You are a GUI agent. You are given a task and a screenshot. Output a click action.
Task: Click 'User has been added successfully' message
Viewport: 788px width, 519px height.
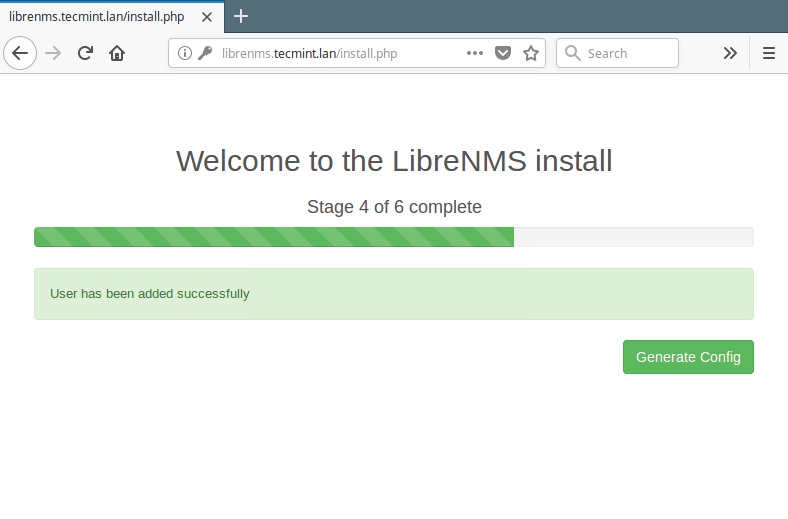150,293
